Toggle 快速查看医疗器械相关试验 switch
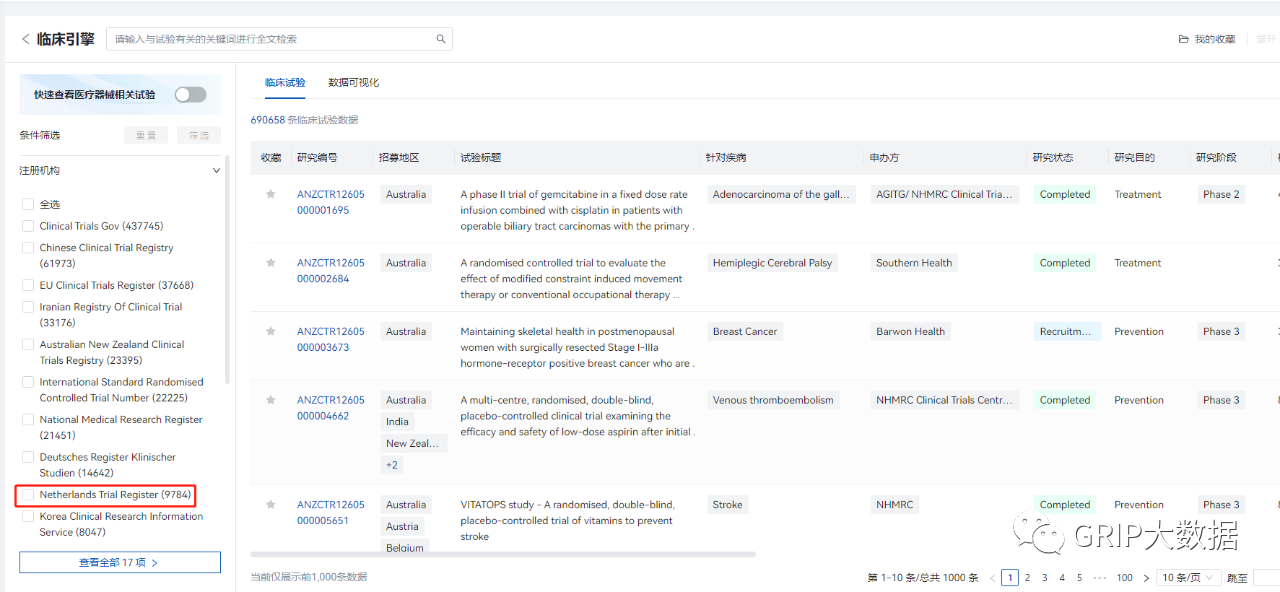The width and height of the screenshot is (1280, 592). click(190, 95)
